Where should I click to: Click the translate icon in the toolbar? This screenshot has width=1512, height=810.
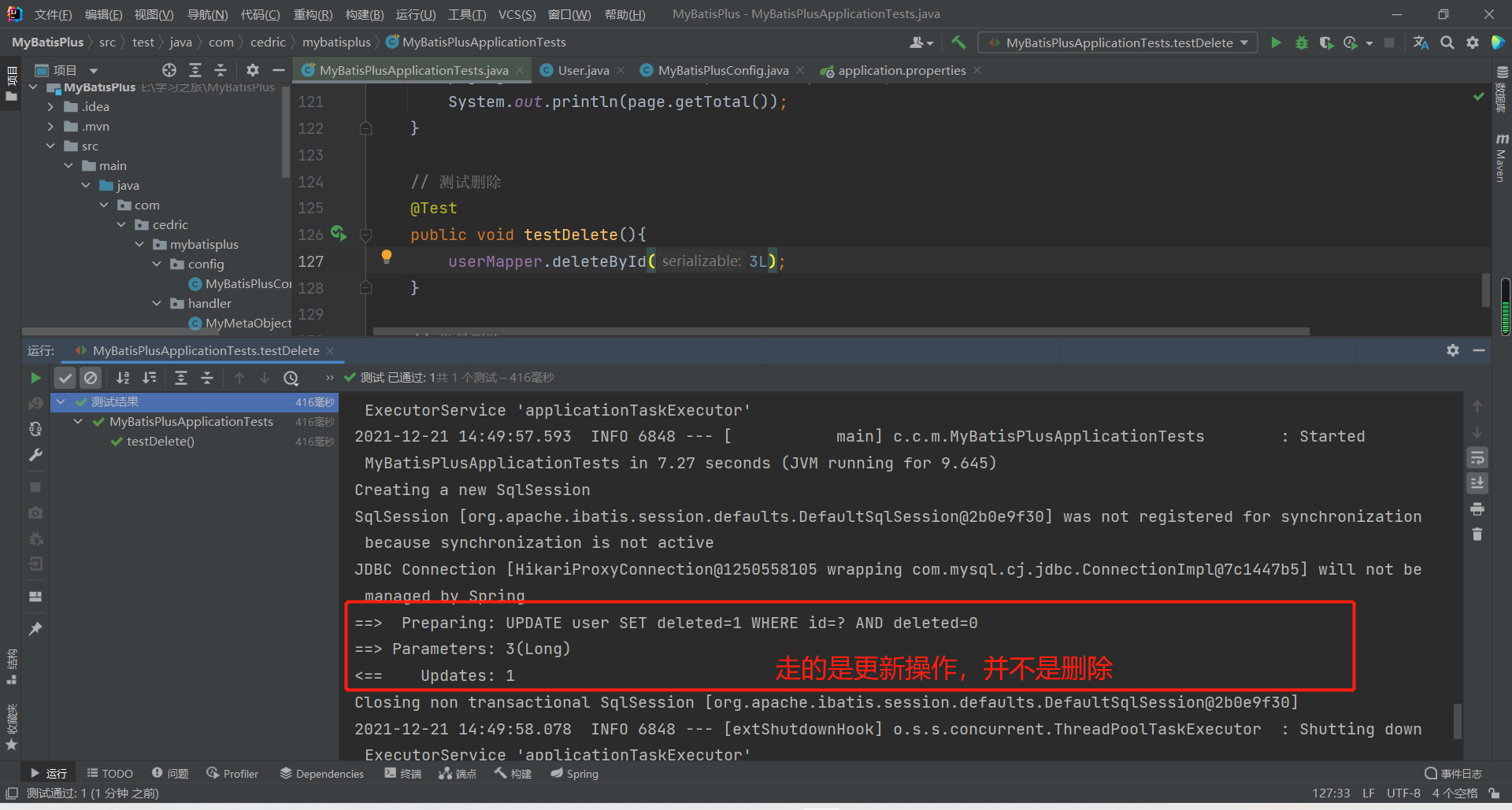pyautogui.click(x=1421, y=43)
